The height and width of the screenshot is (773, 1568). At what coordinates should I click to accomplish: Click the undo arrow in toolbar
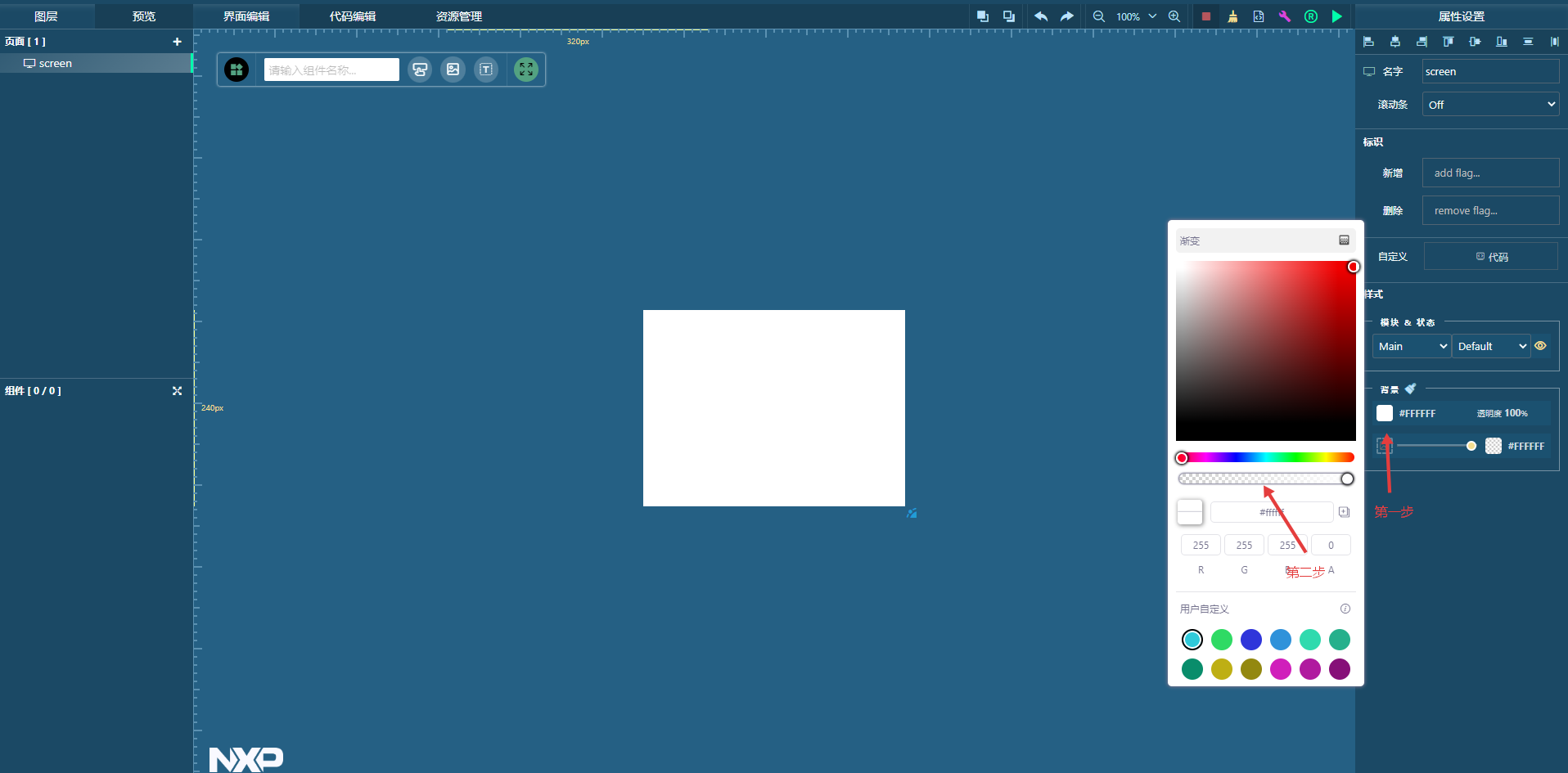tap(1040, 16)
